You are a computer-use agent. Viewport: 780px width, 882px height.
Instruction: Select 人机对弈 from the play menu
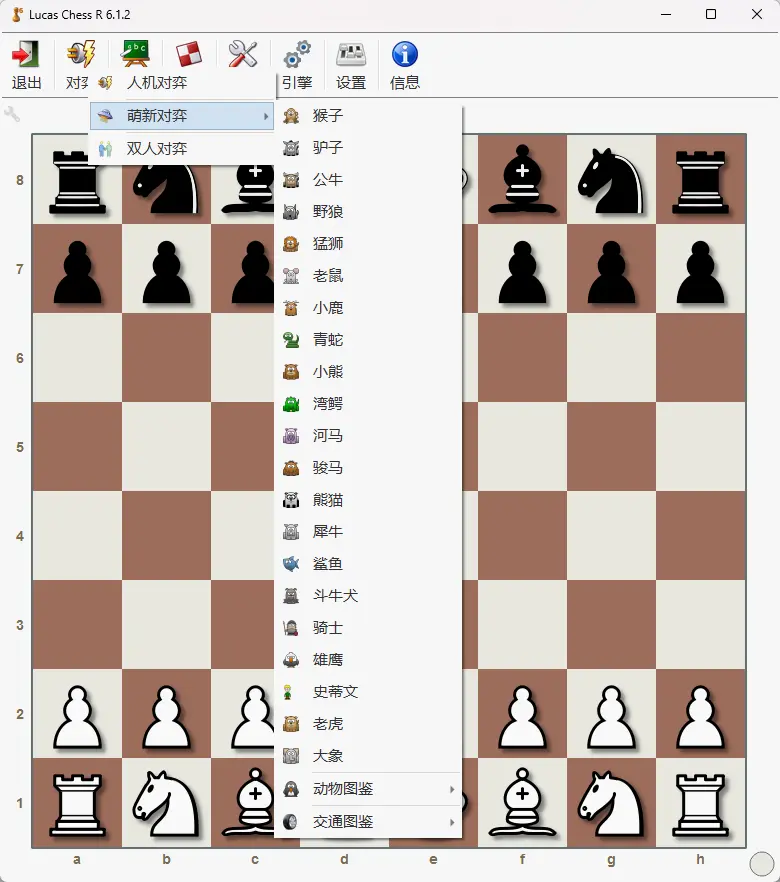[182, 83]
